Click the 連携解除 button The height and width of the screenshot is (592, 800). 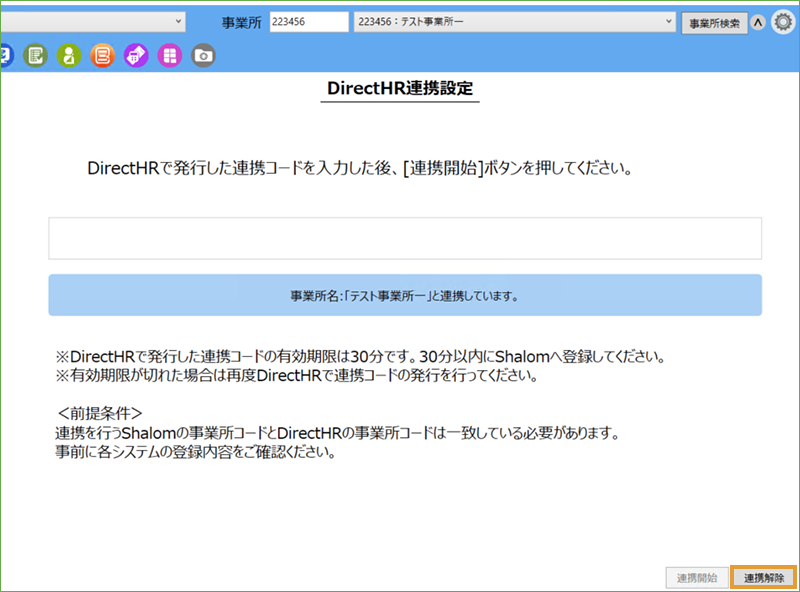764,578
